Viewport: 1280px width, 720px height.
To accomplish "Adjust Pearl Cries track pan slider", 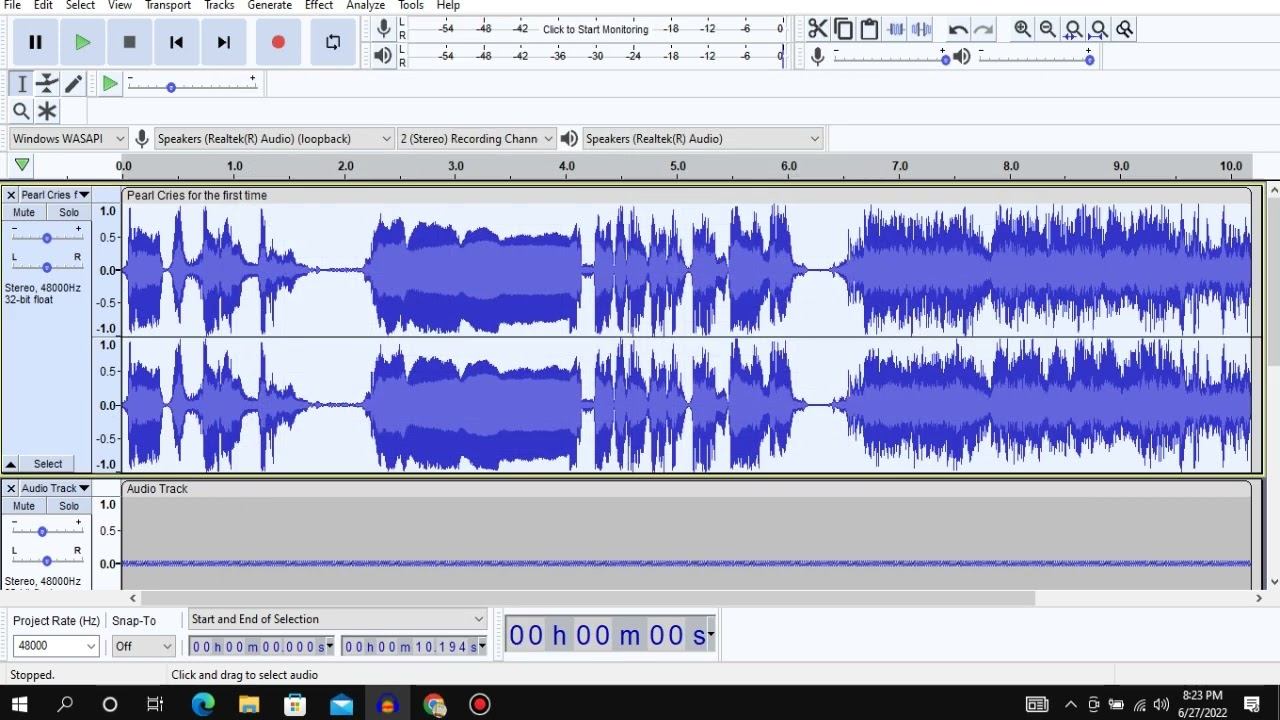I will point(46,266).
